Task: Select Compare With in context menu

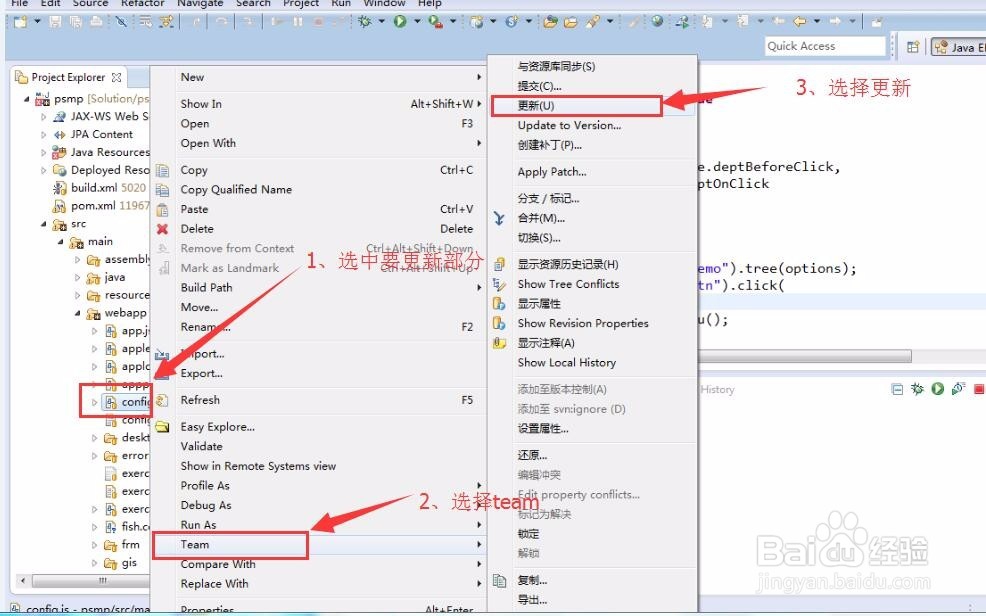Action: coord(319,564)
